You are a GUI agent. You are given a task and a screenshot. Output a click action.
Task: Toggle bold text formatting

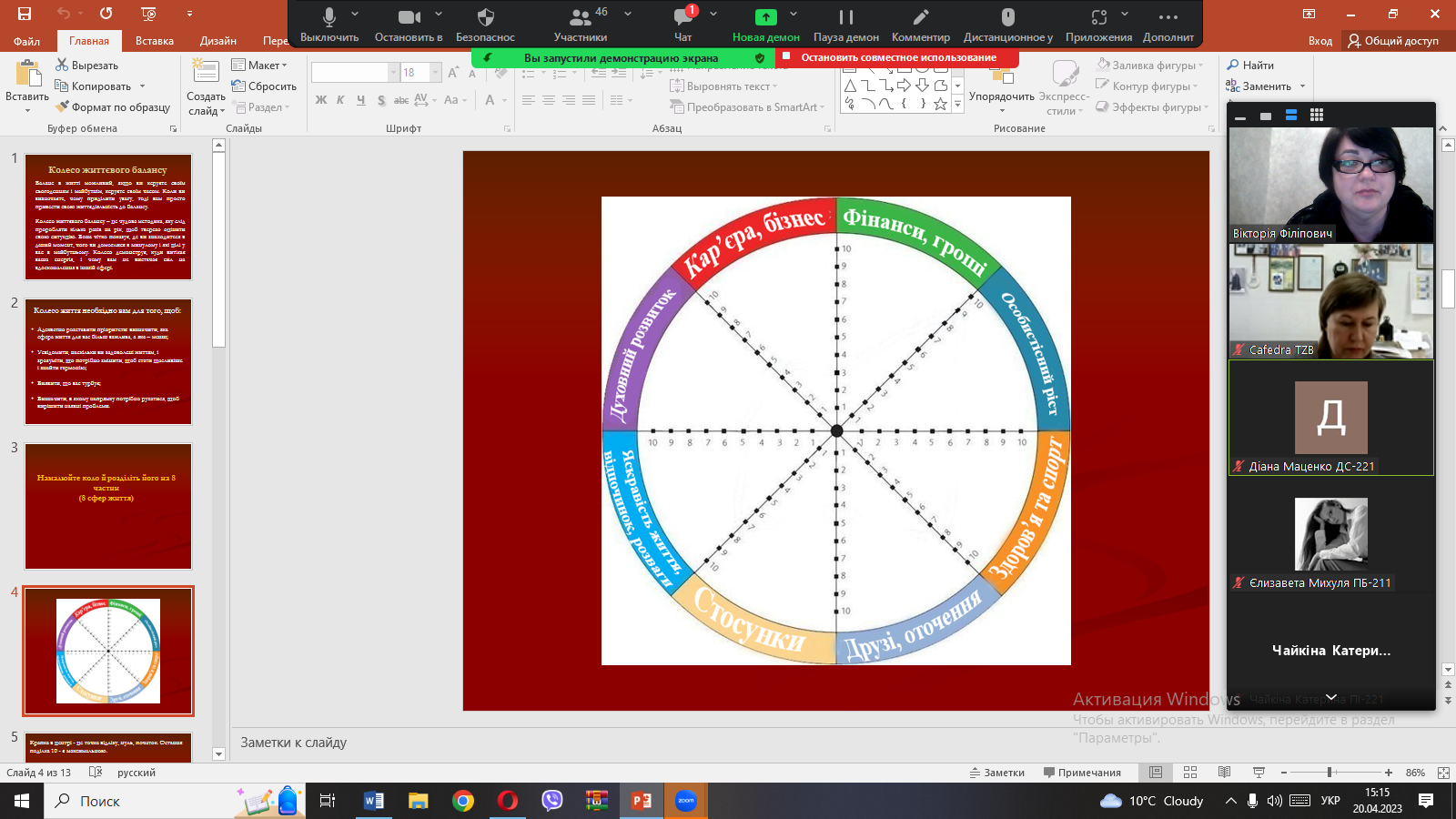click(321, 100)
